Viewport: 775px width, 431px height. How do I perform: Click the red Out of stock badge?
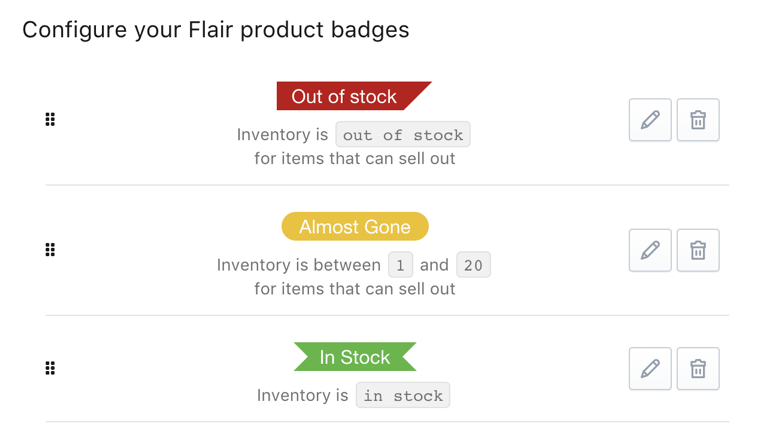pos(346,97)
